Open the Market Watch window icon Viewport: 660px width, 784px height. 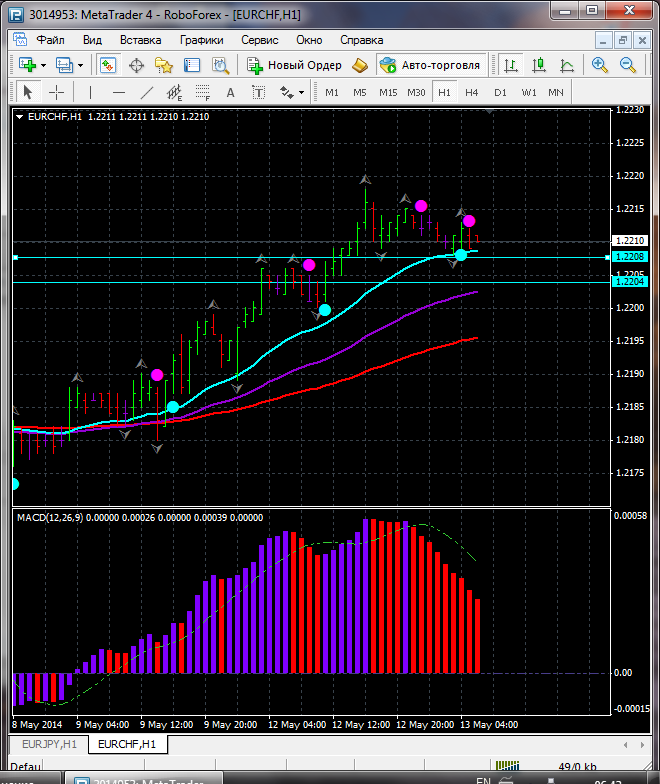pos(108,65)
